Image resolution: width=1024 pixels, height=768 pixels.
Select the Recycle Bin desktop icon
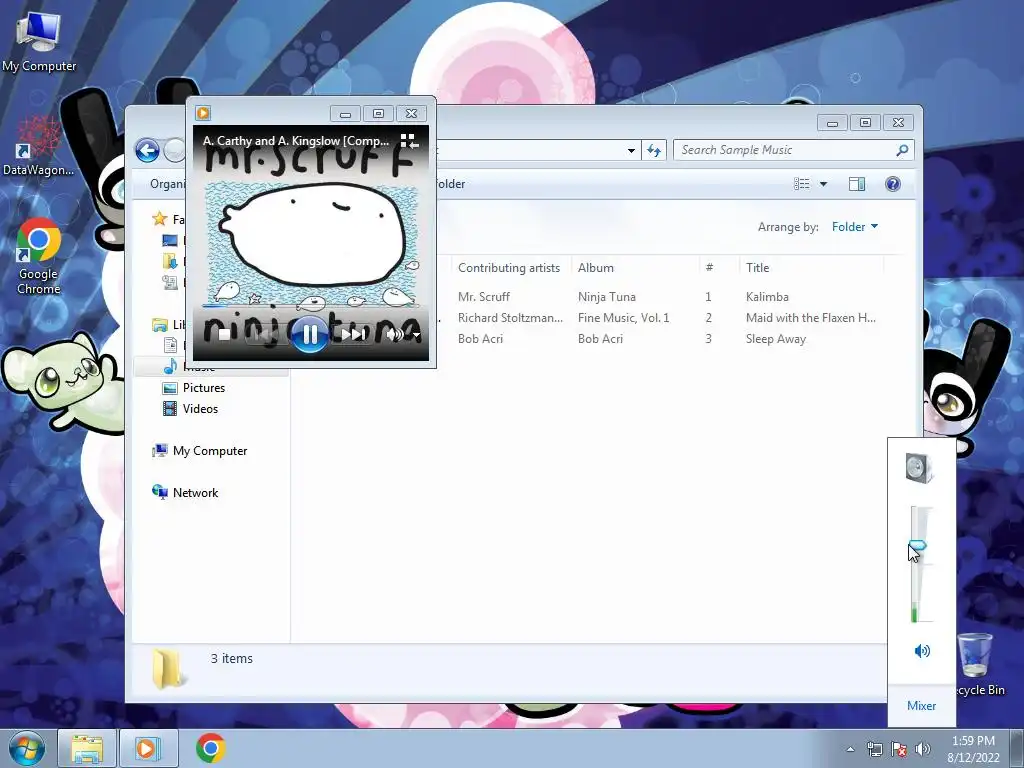tap(976, 665)
